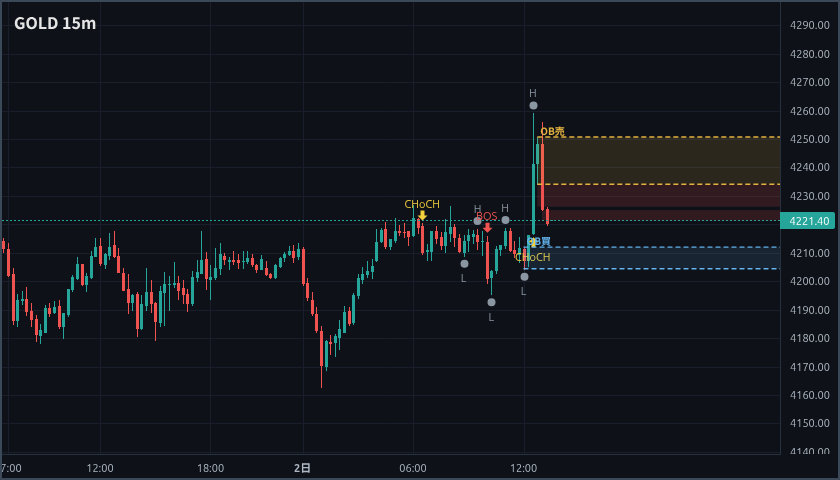Click the 4240.00 price axis label

(809, 167)
